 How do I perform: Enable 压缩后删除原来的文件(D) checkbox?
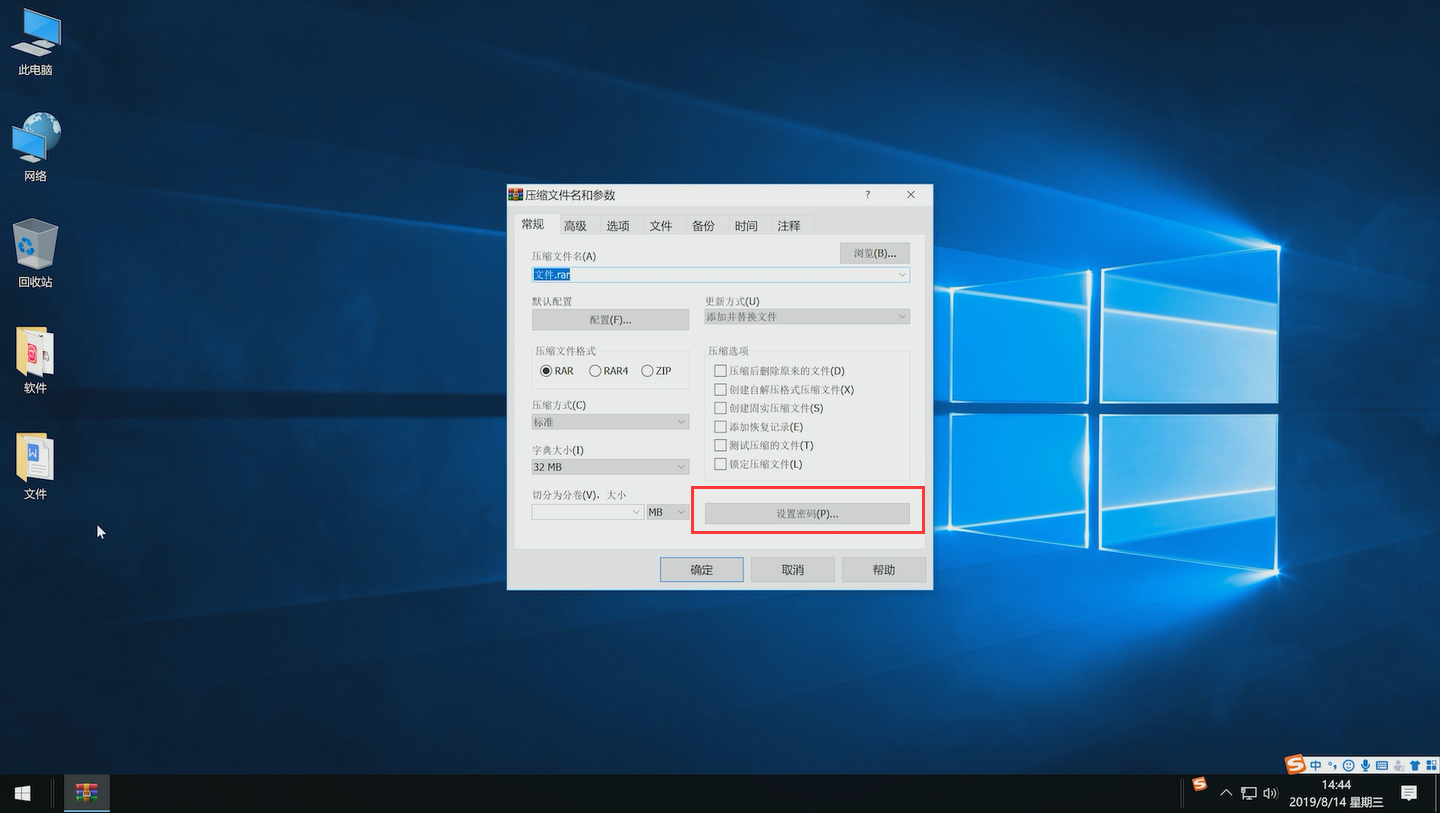tap(720, 371)
